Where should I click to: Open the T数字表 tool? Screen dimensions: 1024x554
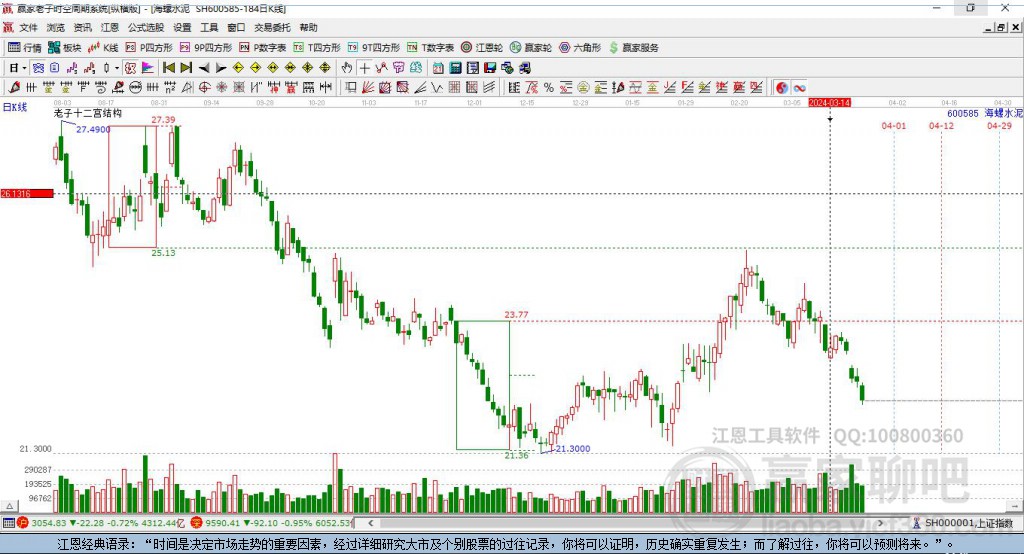(430, 48)
